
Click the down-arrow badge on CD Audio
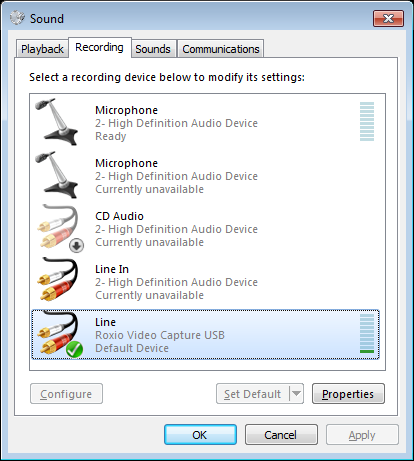click(77, 246)
